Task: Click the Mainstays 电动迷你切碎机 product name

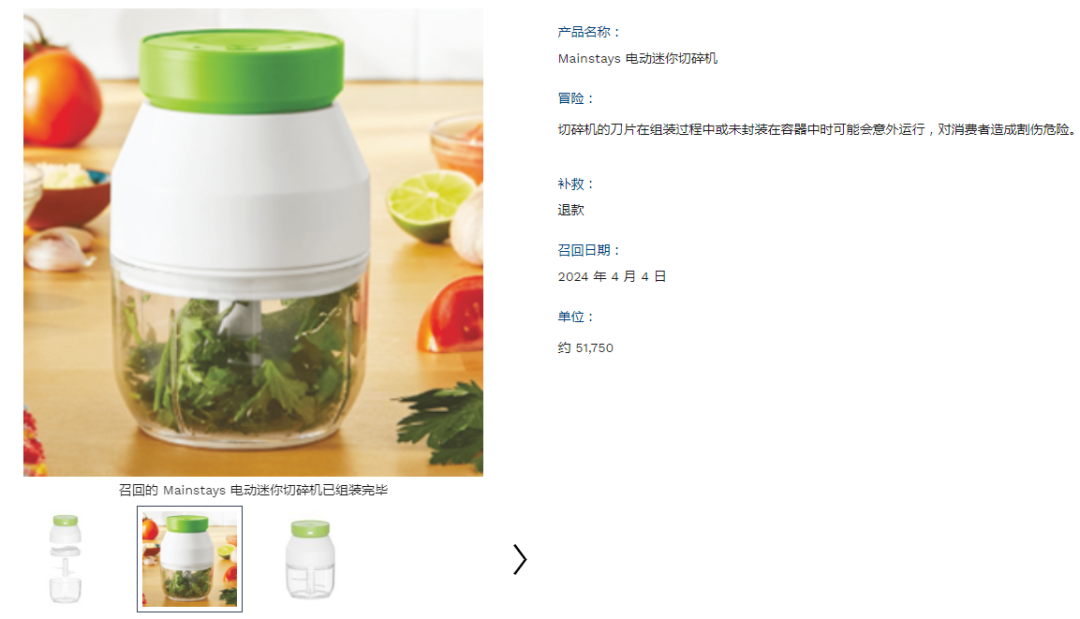Action: click(638, 59)
